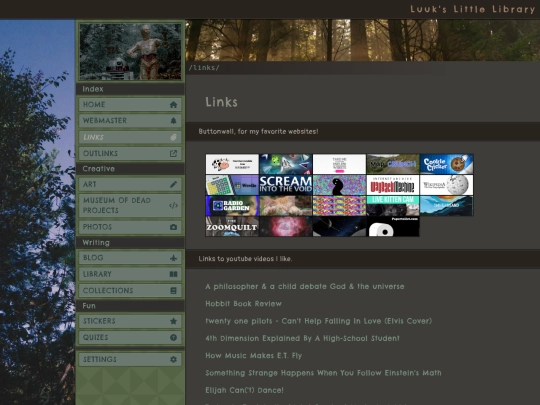Click the Luuk's Little Library site title
540x405 pixels.
(472, 9)
